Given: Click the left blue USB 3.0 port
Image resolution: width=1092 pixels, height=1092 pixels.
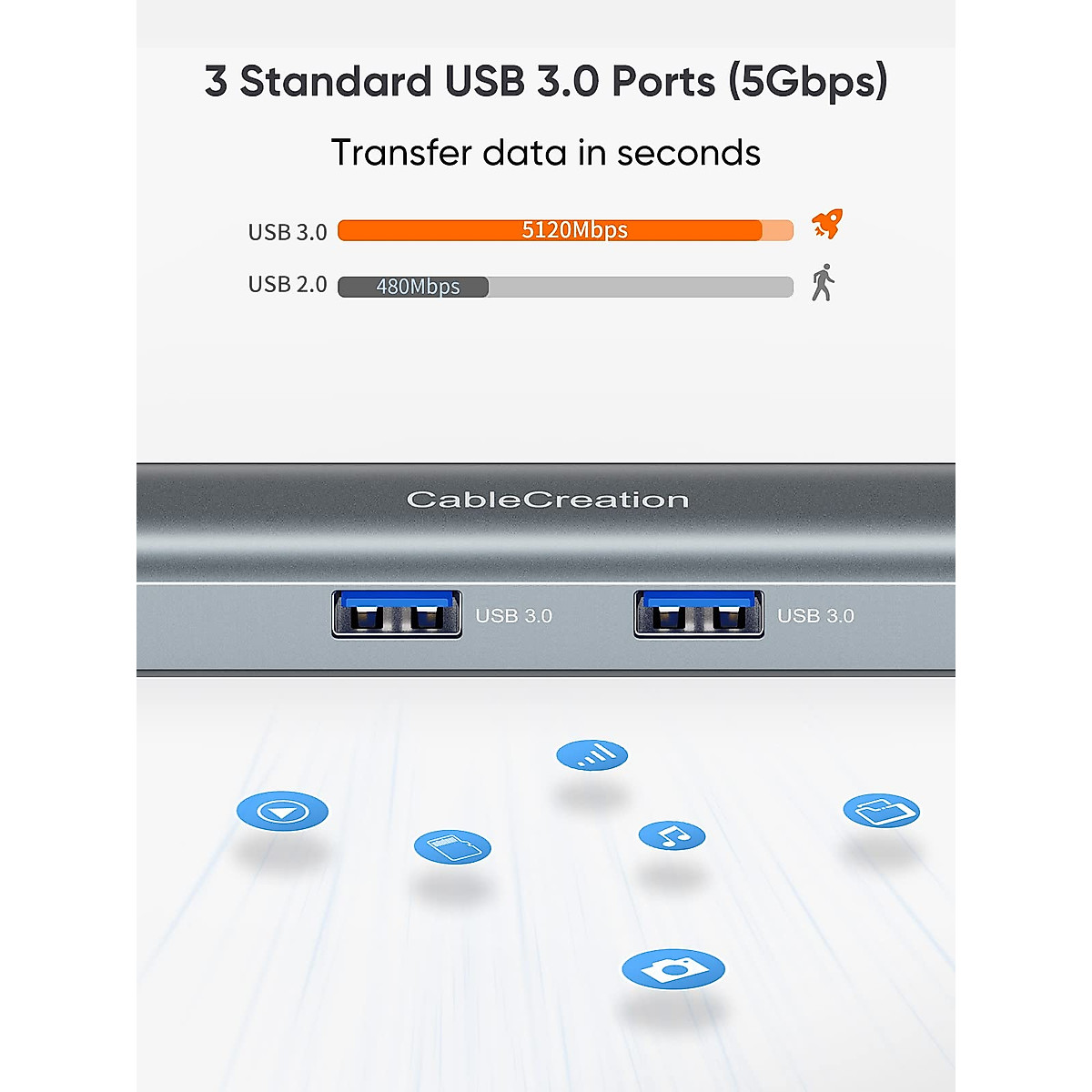Looking at the screenshot, I should pos(397,614).
